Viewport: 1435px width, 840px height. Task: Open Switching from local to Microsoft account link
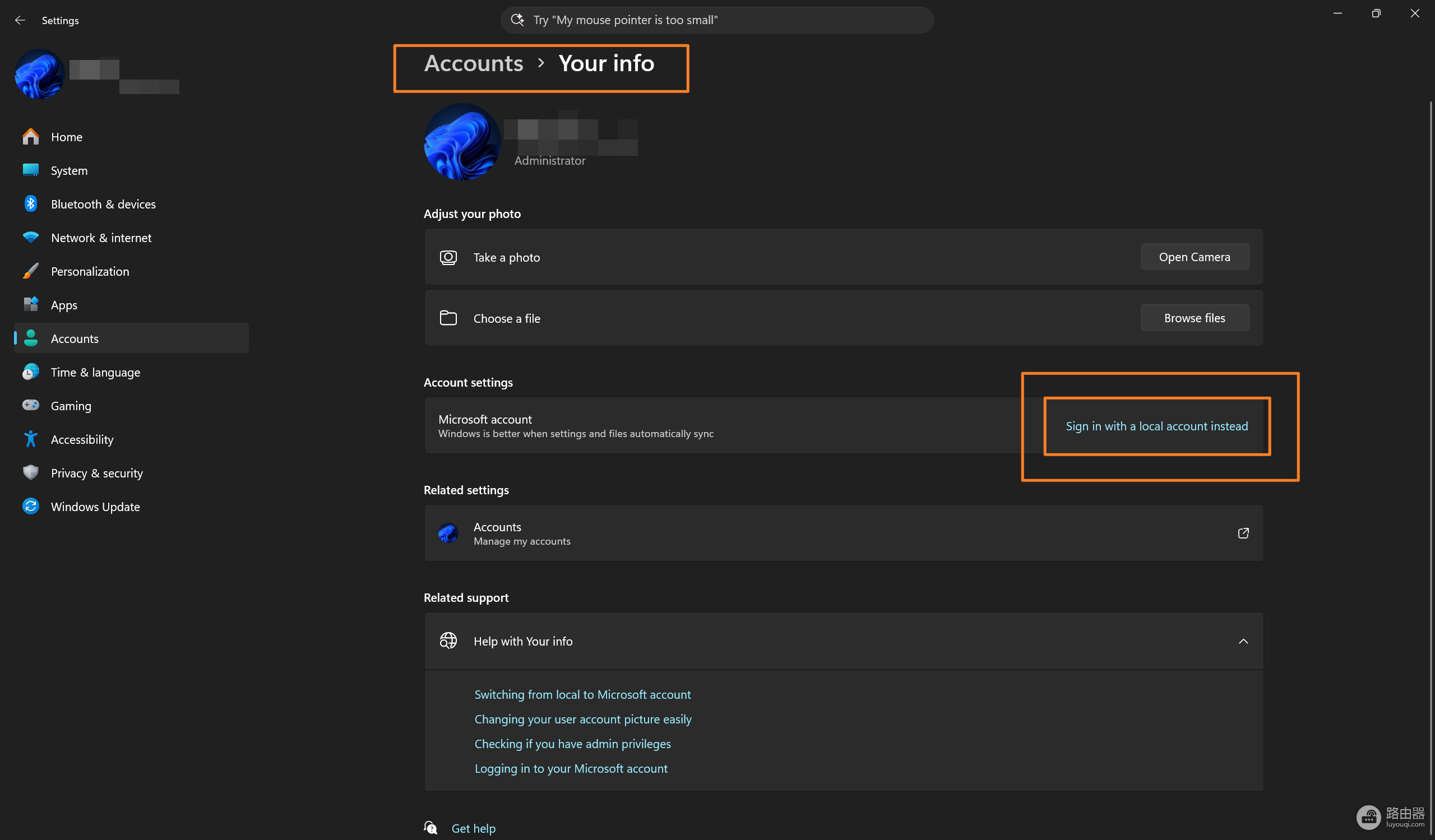[x=582, y=694]
